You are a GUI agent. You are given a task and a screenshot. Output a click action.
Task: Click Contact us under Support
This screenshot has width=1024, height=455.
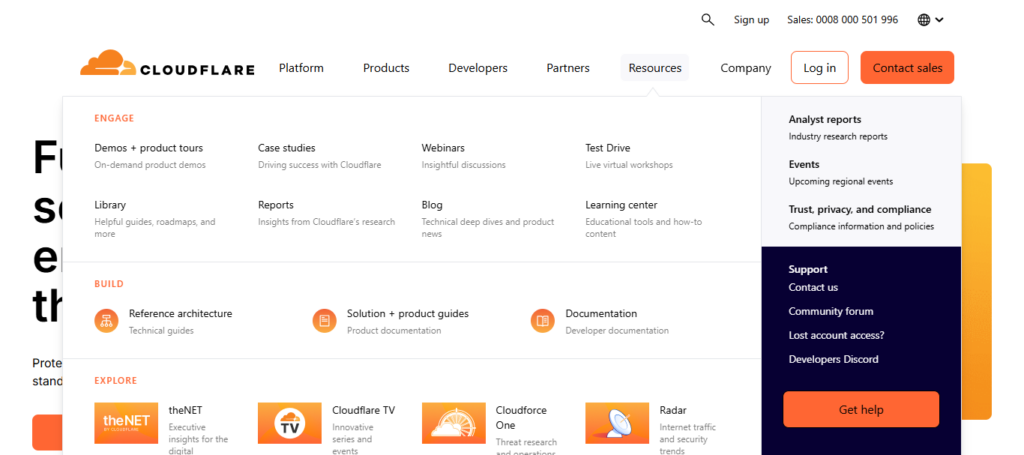(813, 287)
